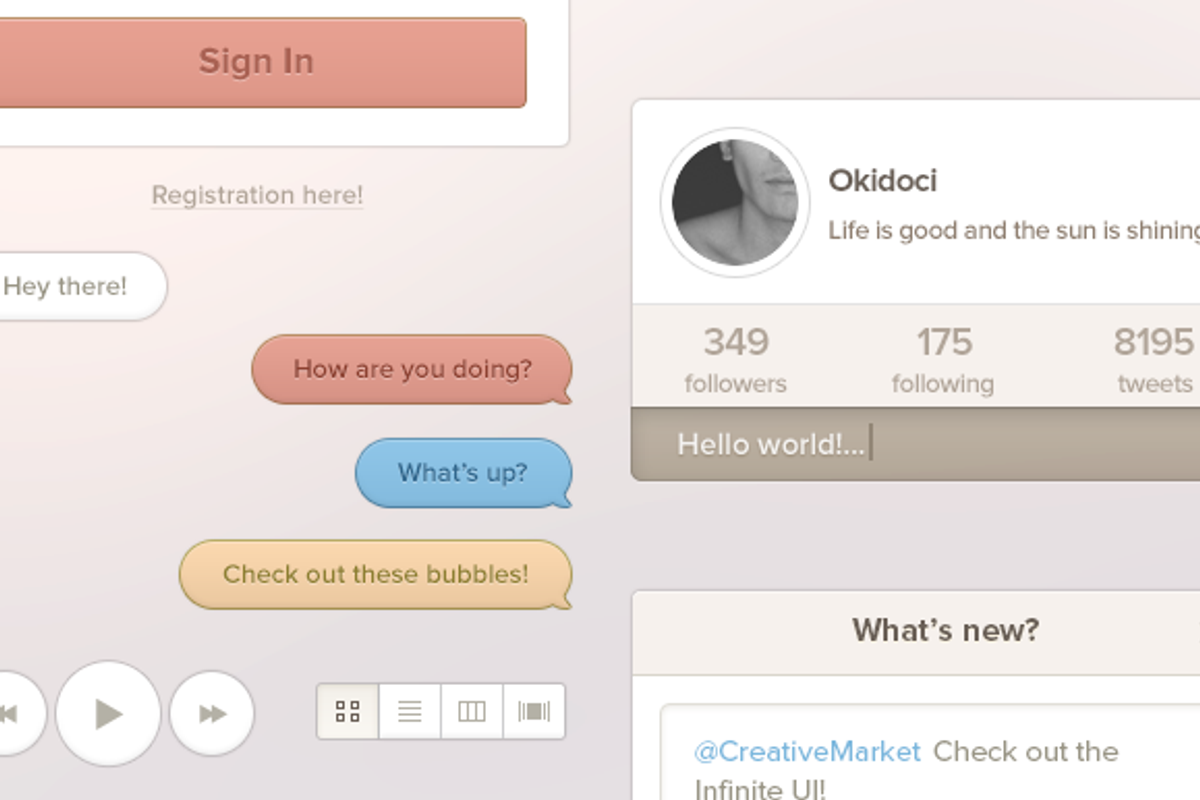Screen dimensions: 1200x800
Task: Click the 'Check out these bubbles!' message
Action: [x=375, y=574]
